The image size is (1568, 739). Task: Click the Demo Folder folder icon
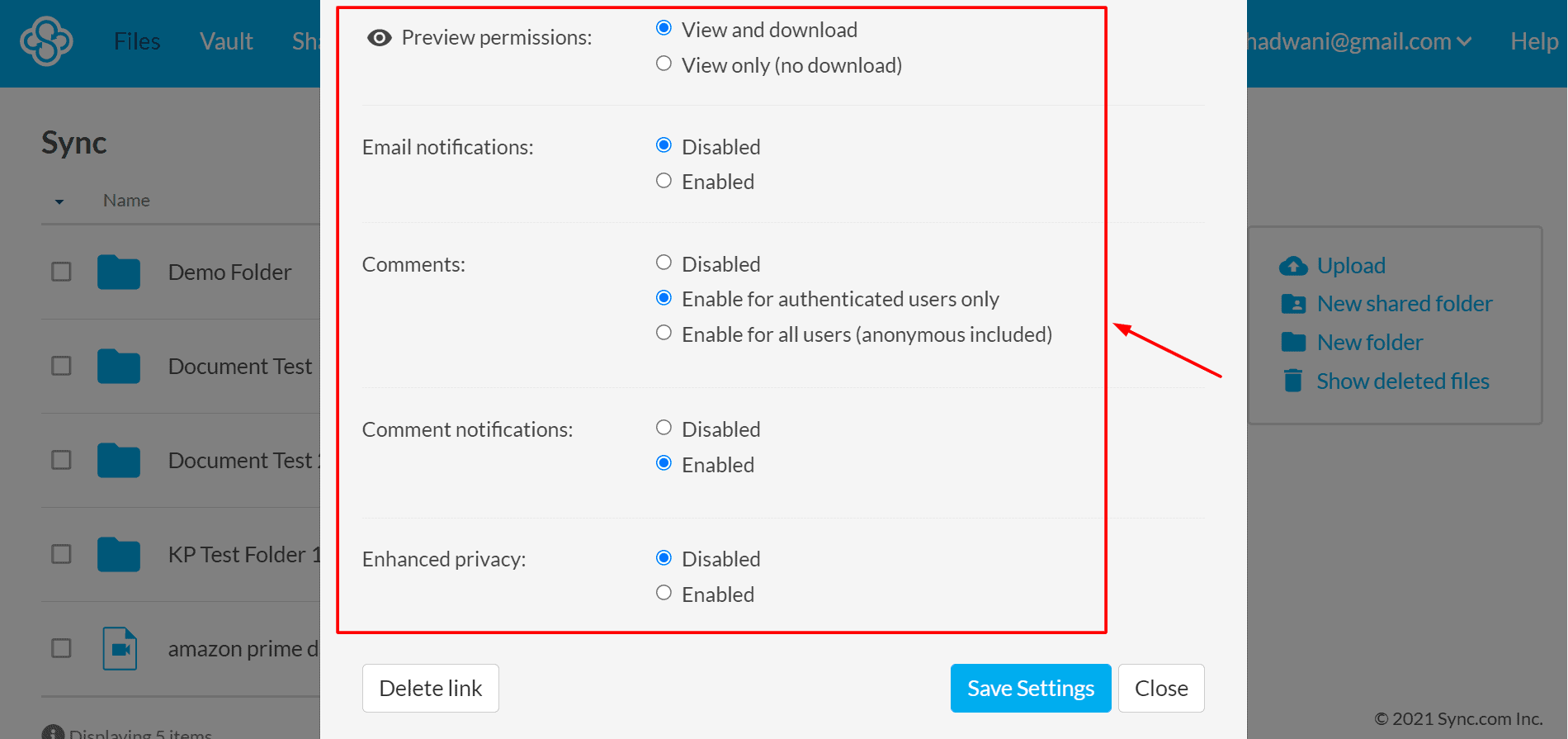coord(119,272)
